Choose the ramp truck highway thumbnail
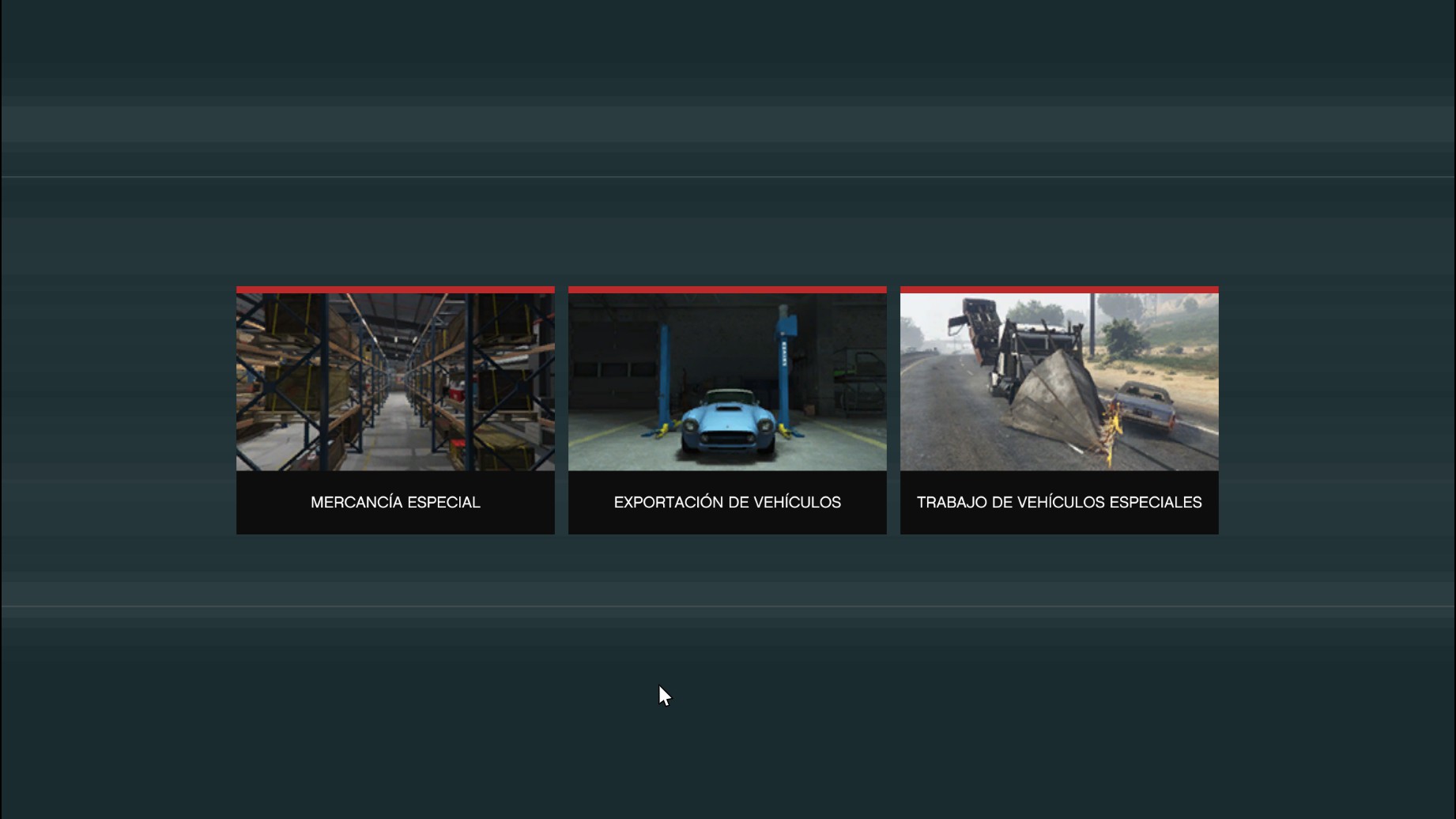The width and height of the screenshot is (1456, 819). tap(1059, 382)
